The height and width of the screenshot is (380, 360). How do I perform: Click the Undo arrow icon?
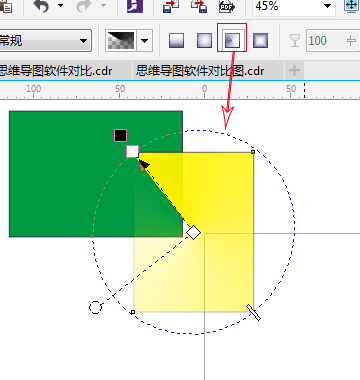[41, 6]
